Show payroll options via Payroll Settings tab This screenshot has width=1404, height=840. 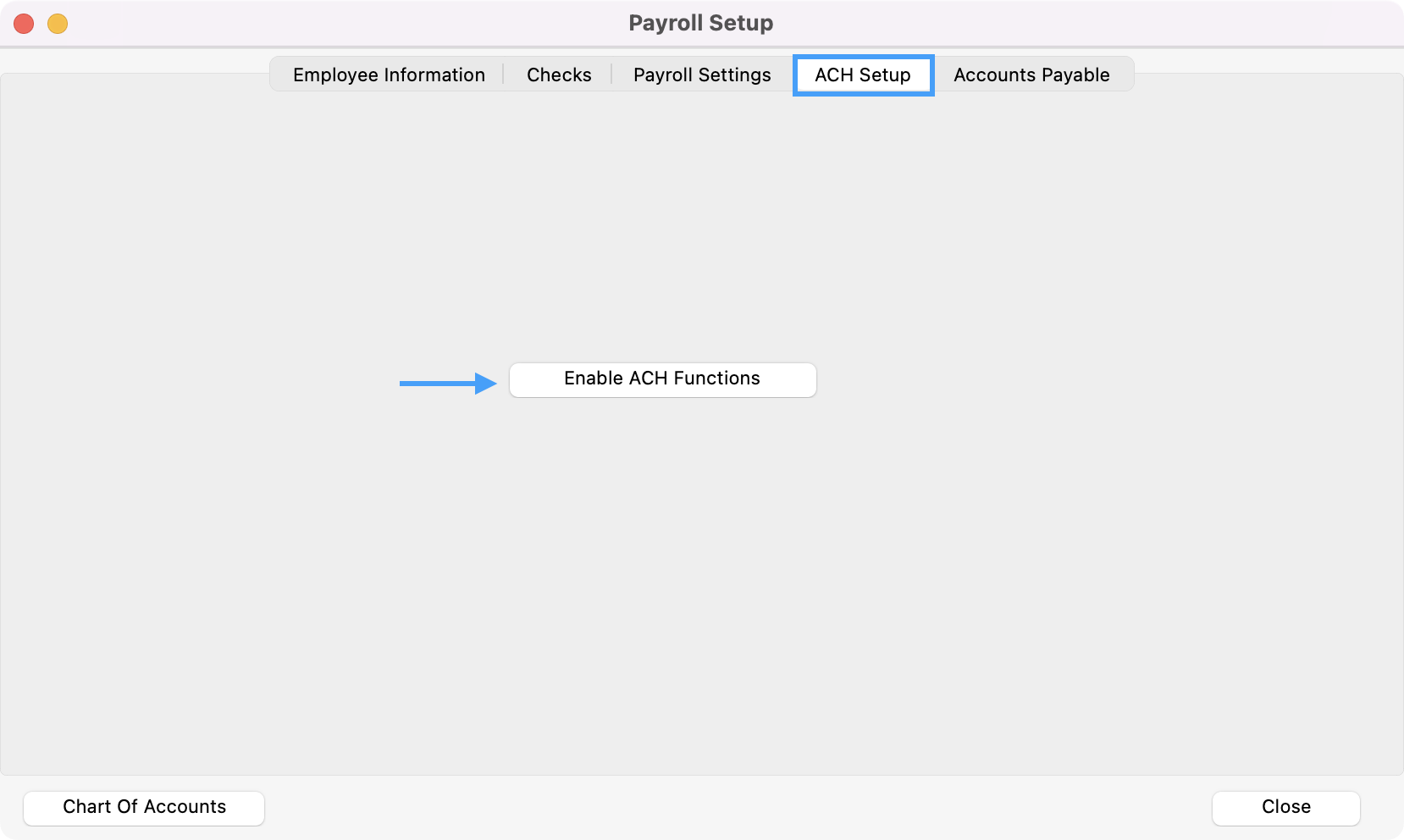tap(702, 75)
